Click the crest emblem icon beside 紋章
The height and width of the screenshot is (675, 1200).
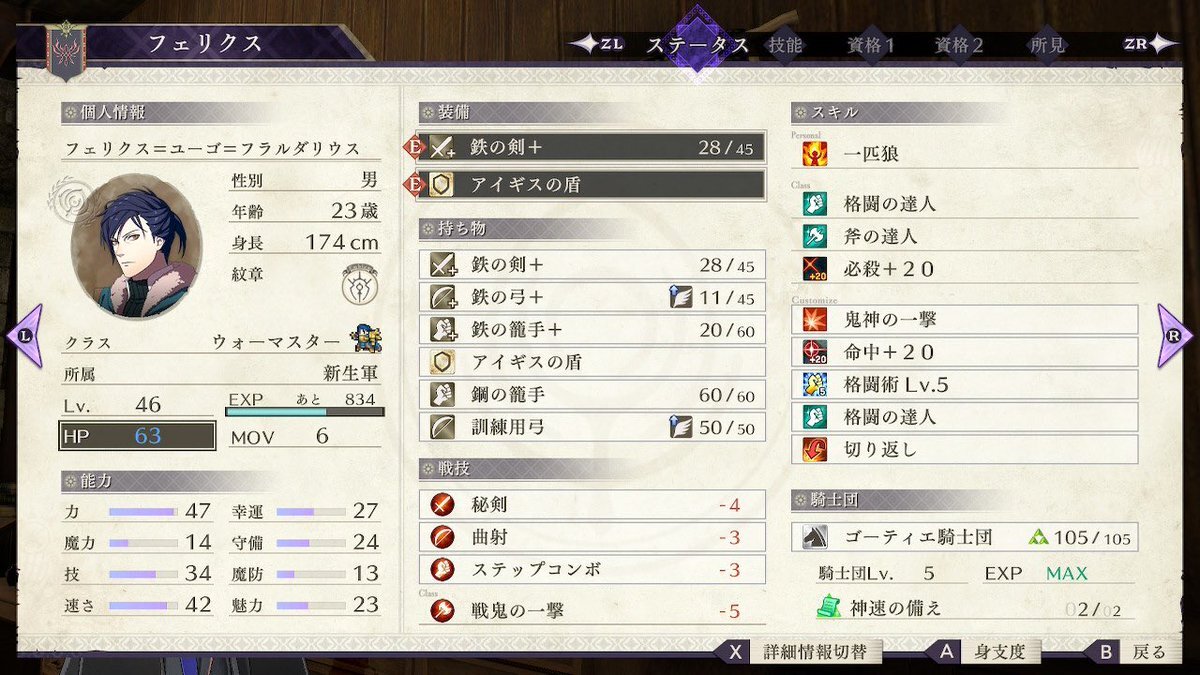(358, 284)
